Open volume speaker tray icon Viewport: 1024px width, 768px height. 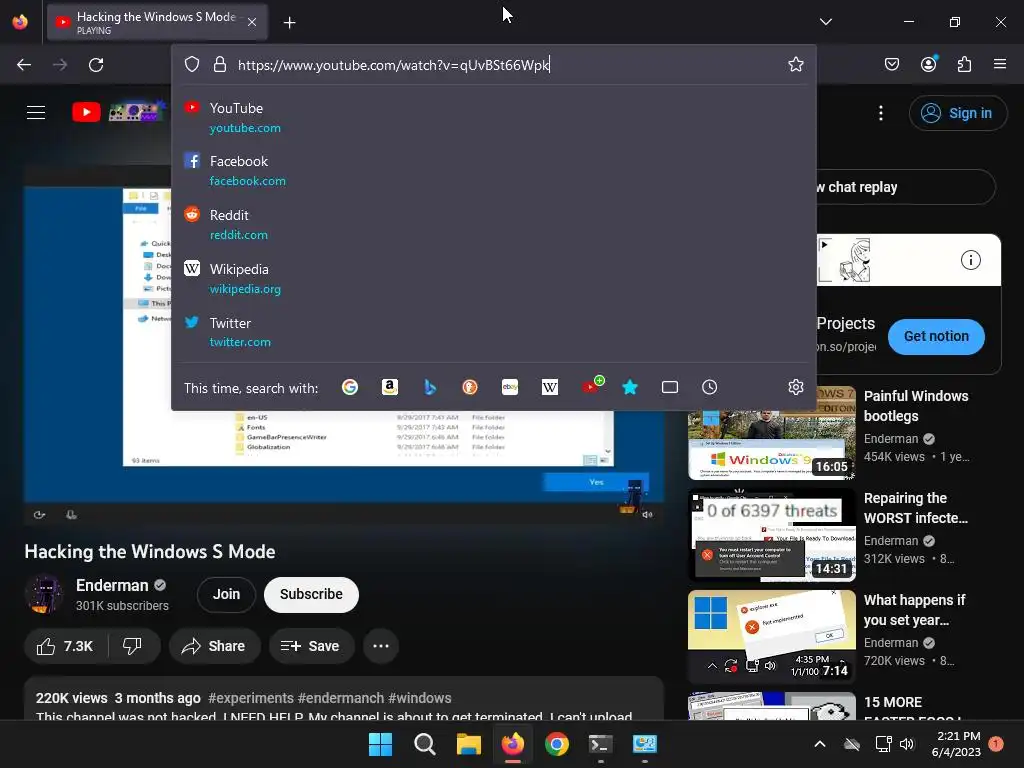click(x=906, y=744)
